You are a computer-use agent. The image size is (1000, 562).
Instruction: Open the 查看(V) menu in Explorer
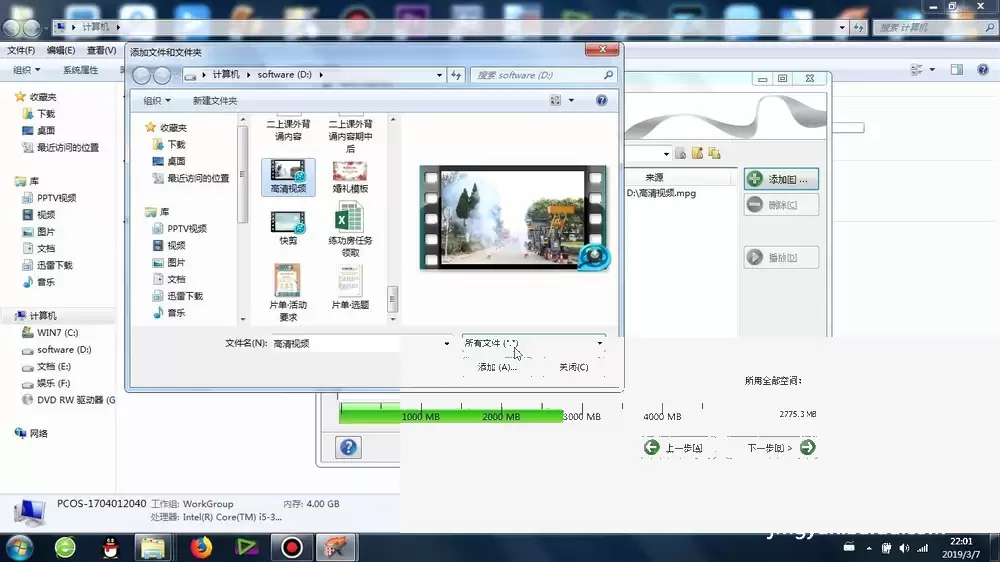coord(101,50)
